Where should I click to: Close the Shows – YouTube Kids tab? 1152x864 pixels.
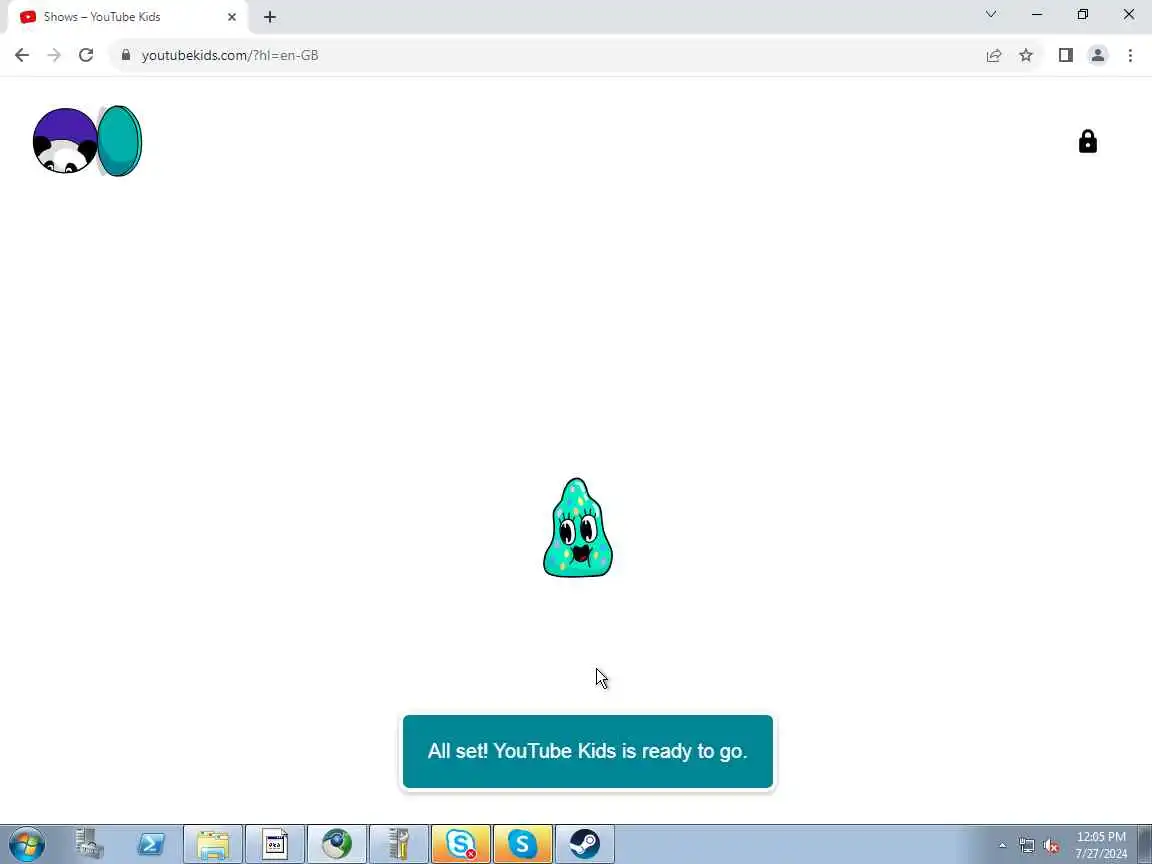point(231,17)
